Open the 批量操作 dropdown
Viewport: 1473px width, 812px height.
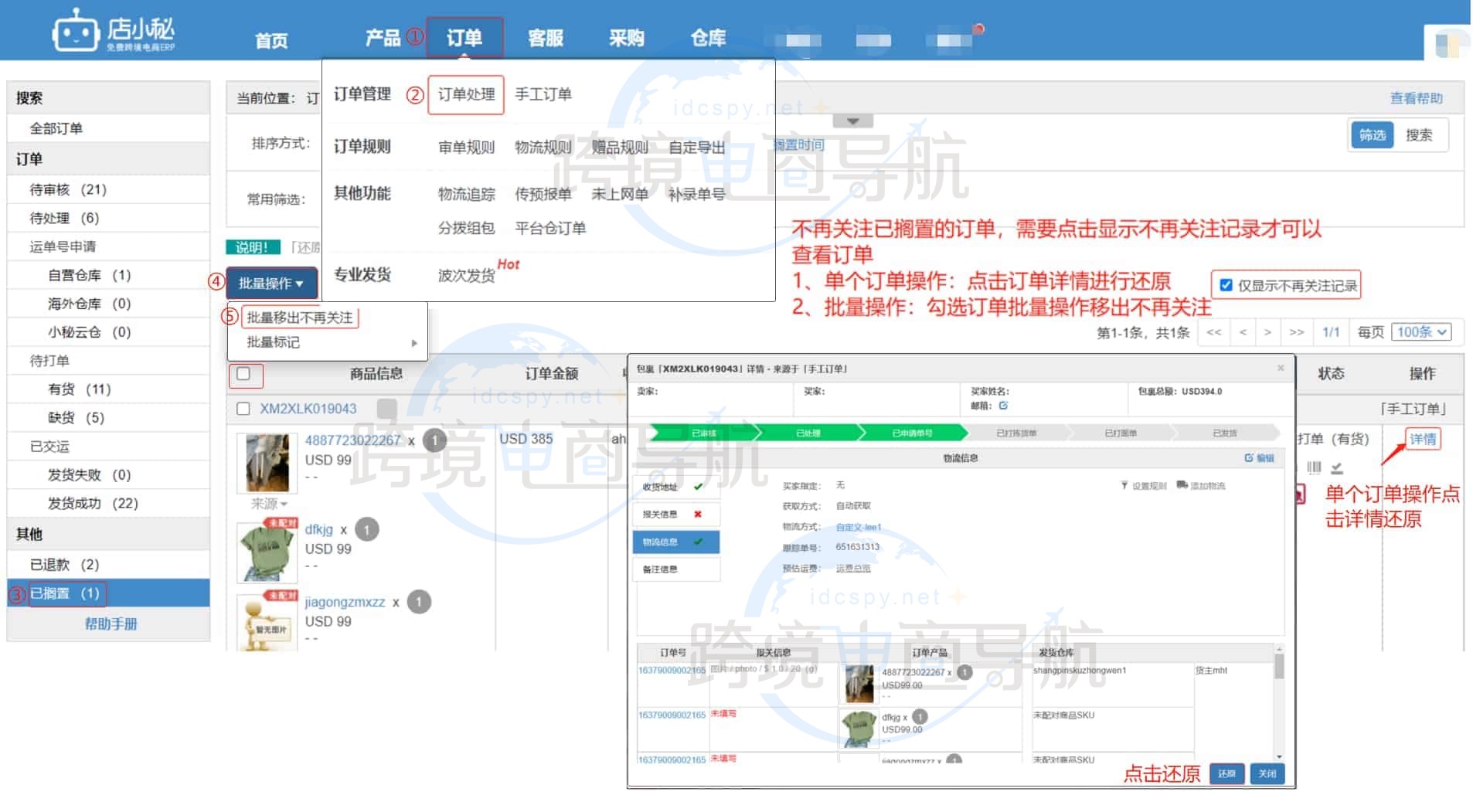270,283
